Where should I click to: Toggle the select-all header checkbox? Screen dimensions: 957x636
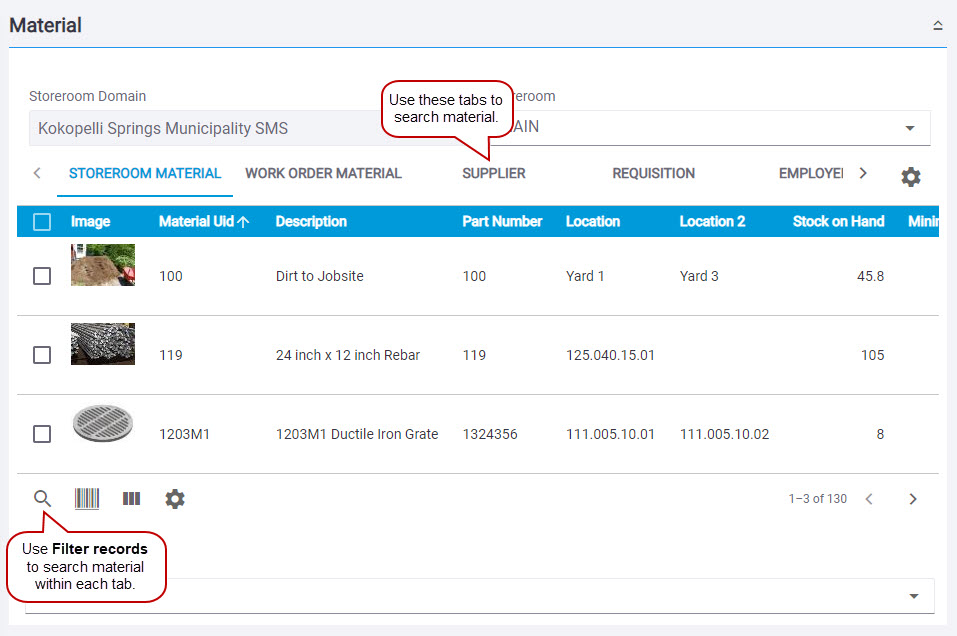click(42, 222)
